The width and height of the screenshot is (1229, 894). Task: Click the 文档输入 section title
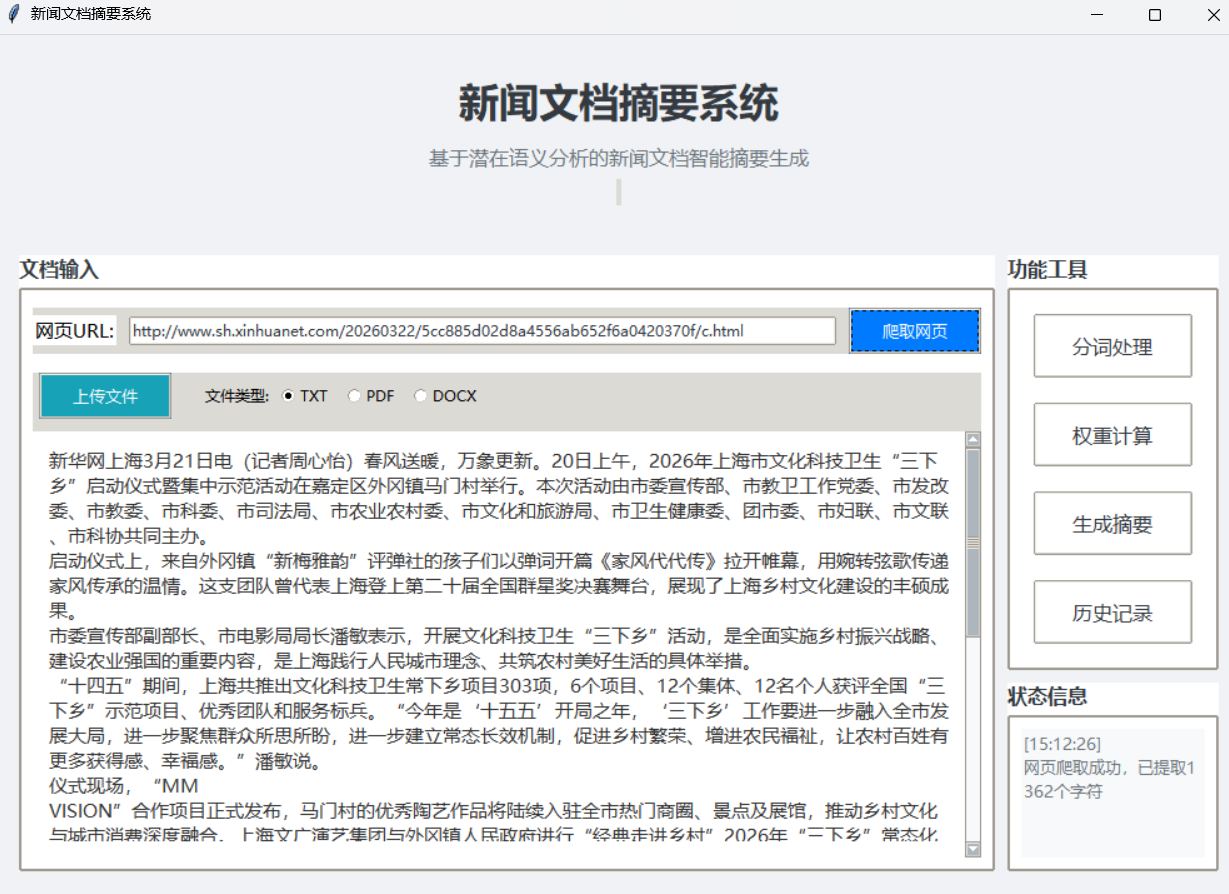click(x=59, y=269)
